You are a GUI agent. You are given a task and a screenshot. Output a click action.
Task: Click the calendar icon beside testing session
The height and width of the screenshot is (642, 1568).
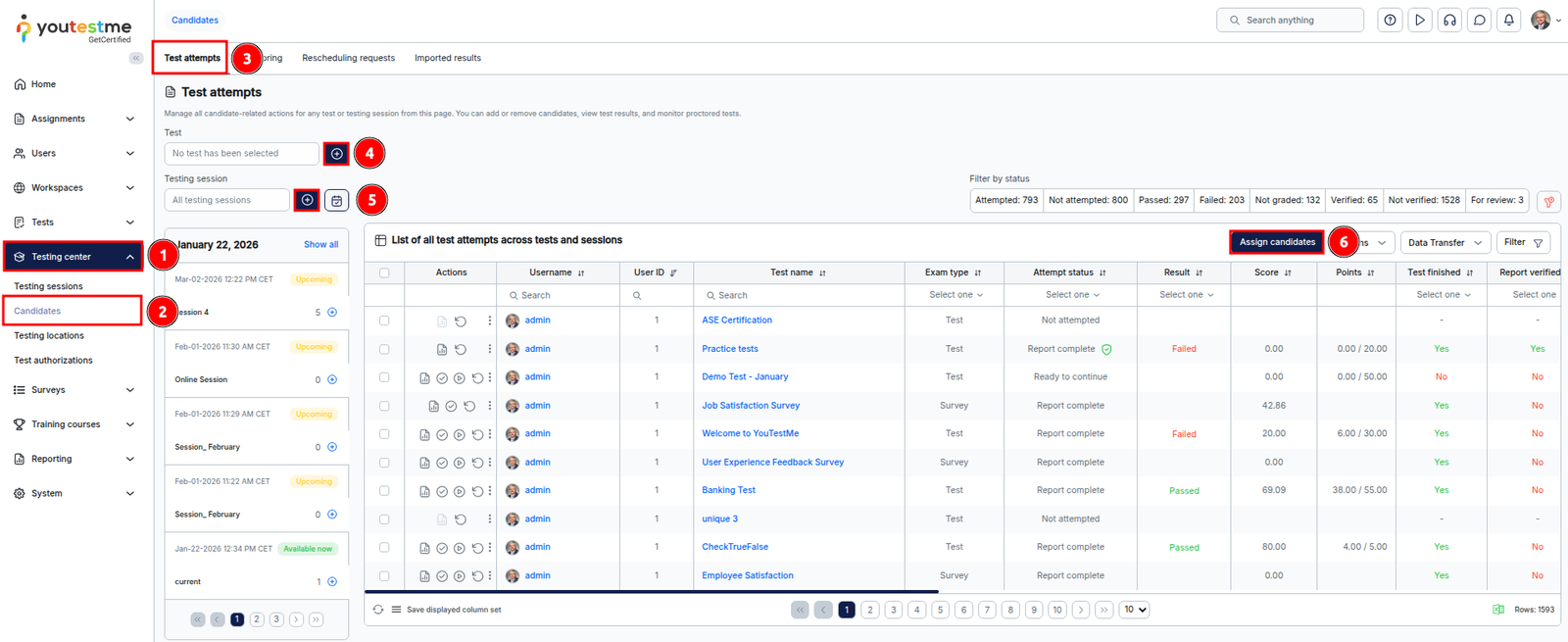tap(336, 200)
